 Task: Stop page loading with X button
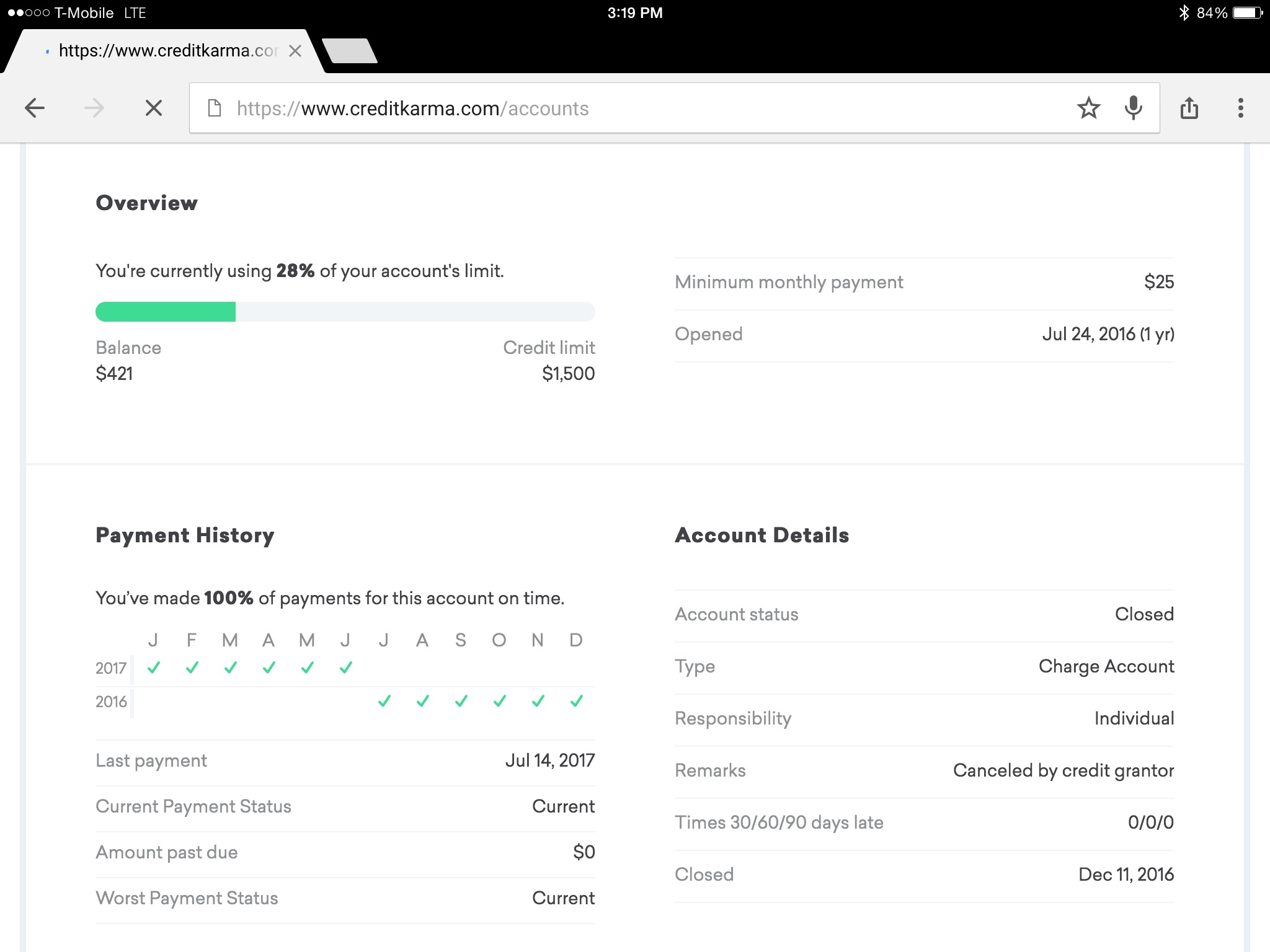point(154,108)
